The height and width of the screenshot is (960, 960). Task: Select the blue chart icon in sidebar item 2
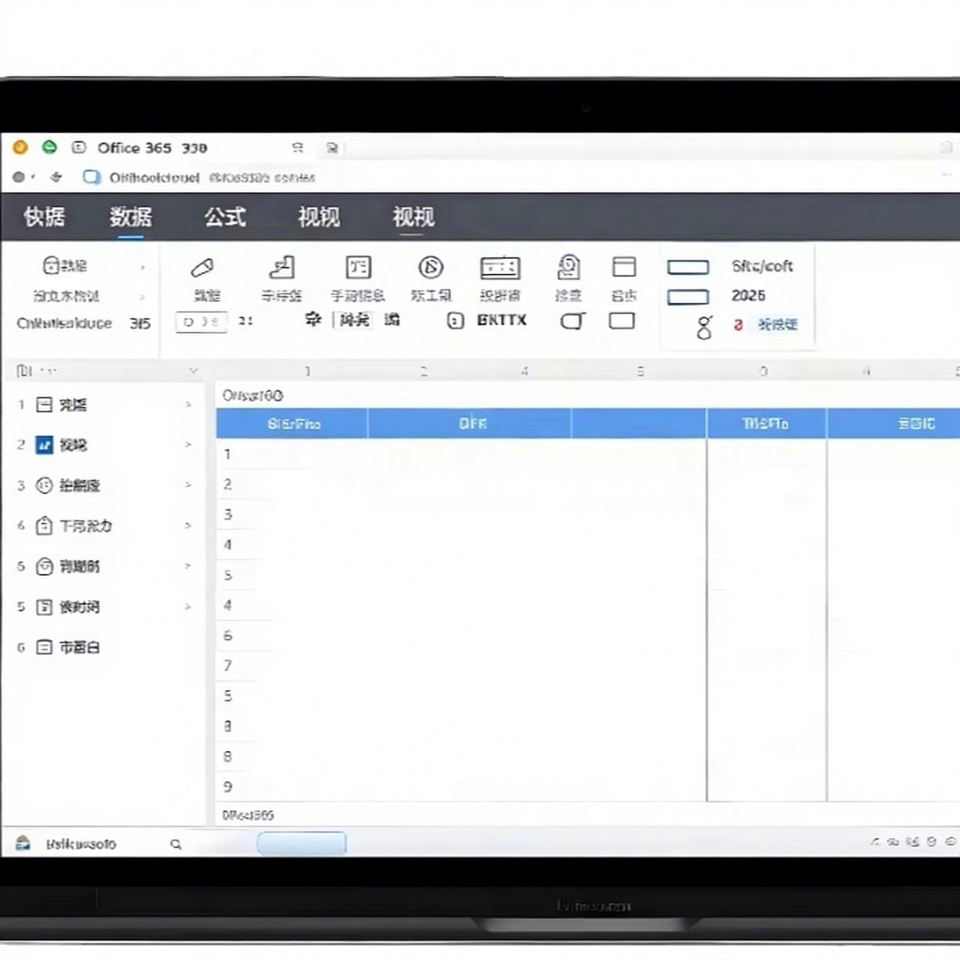[x=44, y=445]
